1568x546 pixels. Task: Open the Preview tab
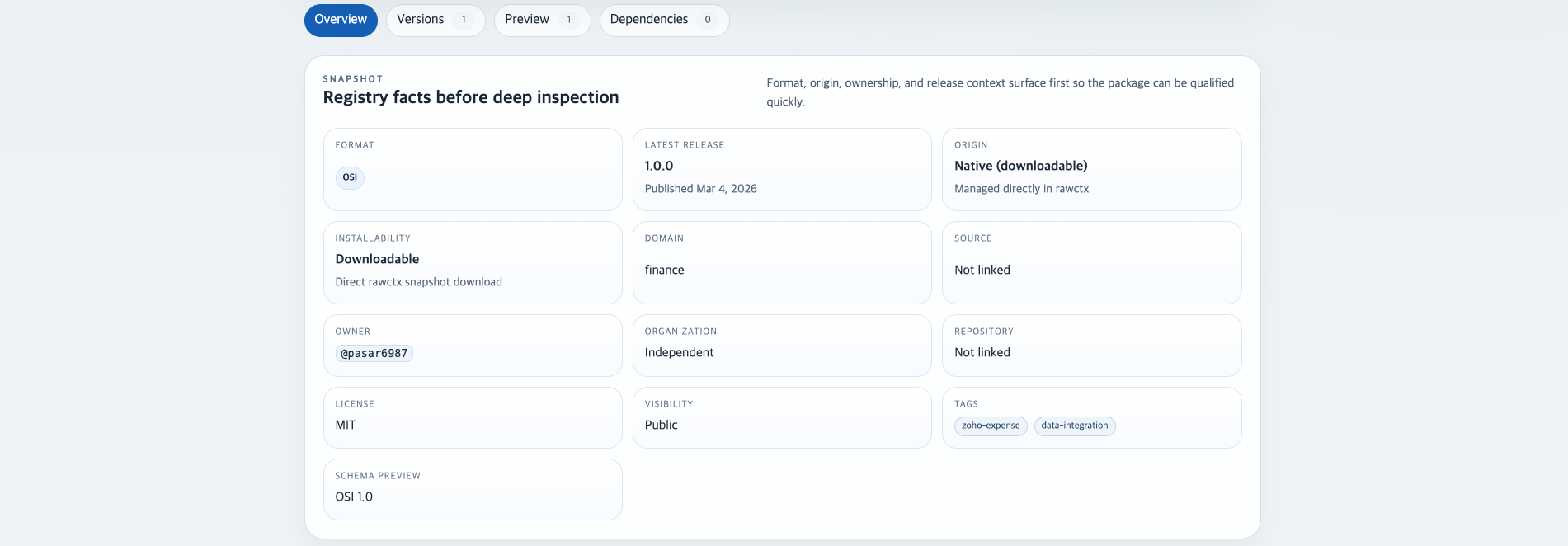[542, 20]
